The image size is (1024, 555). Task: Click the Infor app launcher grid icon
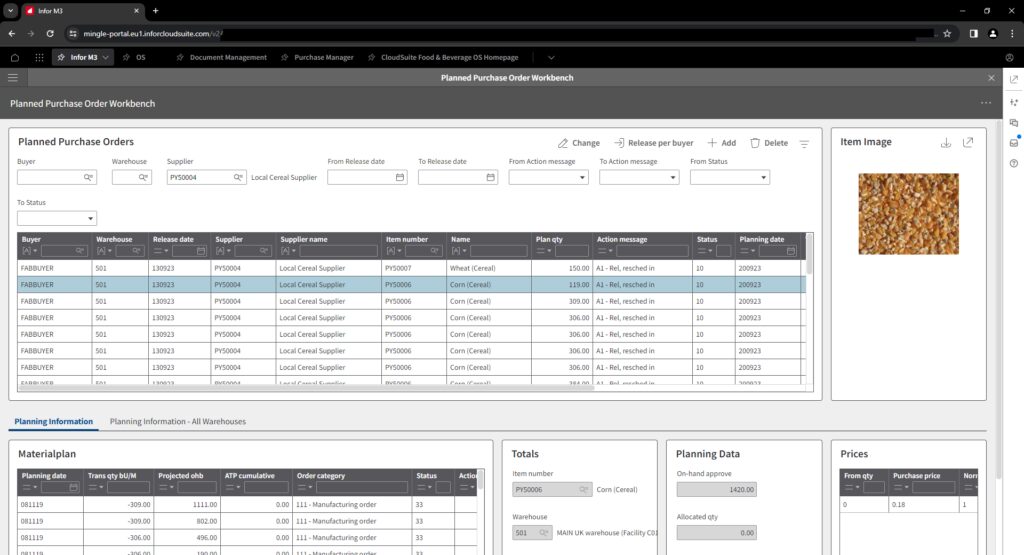(x=39, y=57)
